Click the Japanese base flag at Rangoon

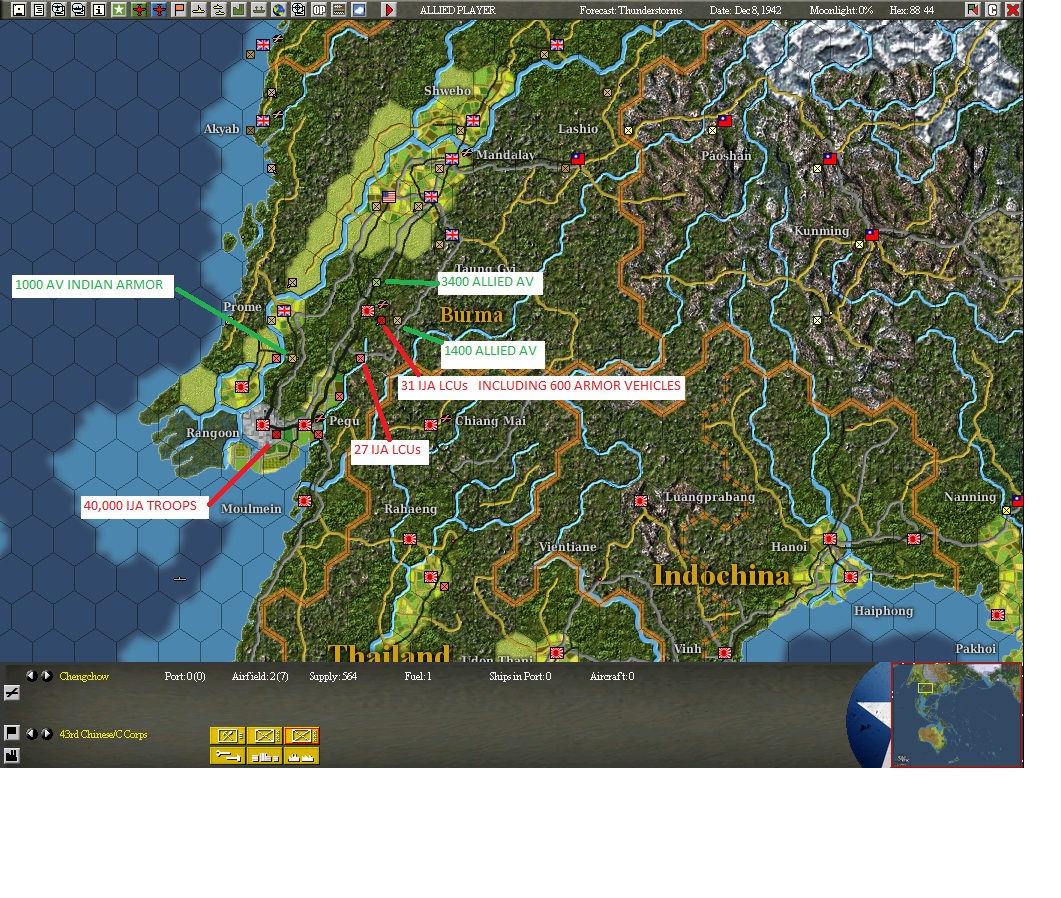(263, 425)
